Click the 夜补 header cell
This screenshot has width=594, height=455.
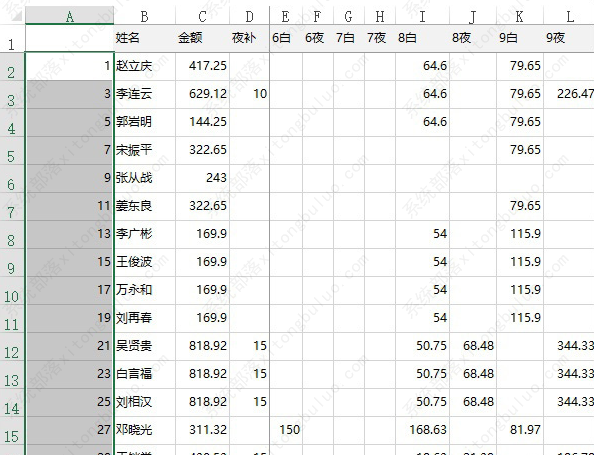249,38
